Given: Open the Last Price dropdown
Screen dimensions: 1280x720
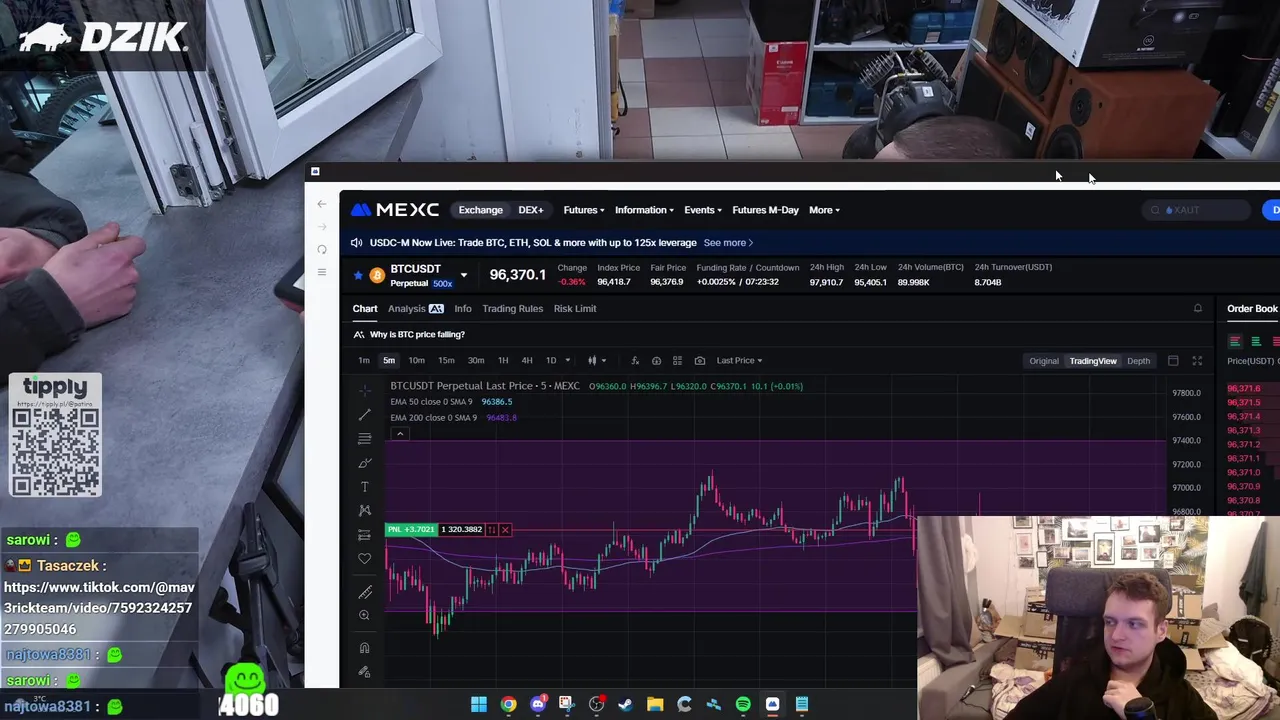Looking at the screenshot, I should tap(739, 360).
